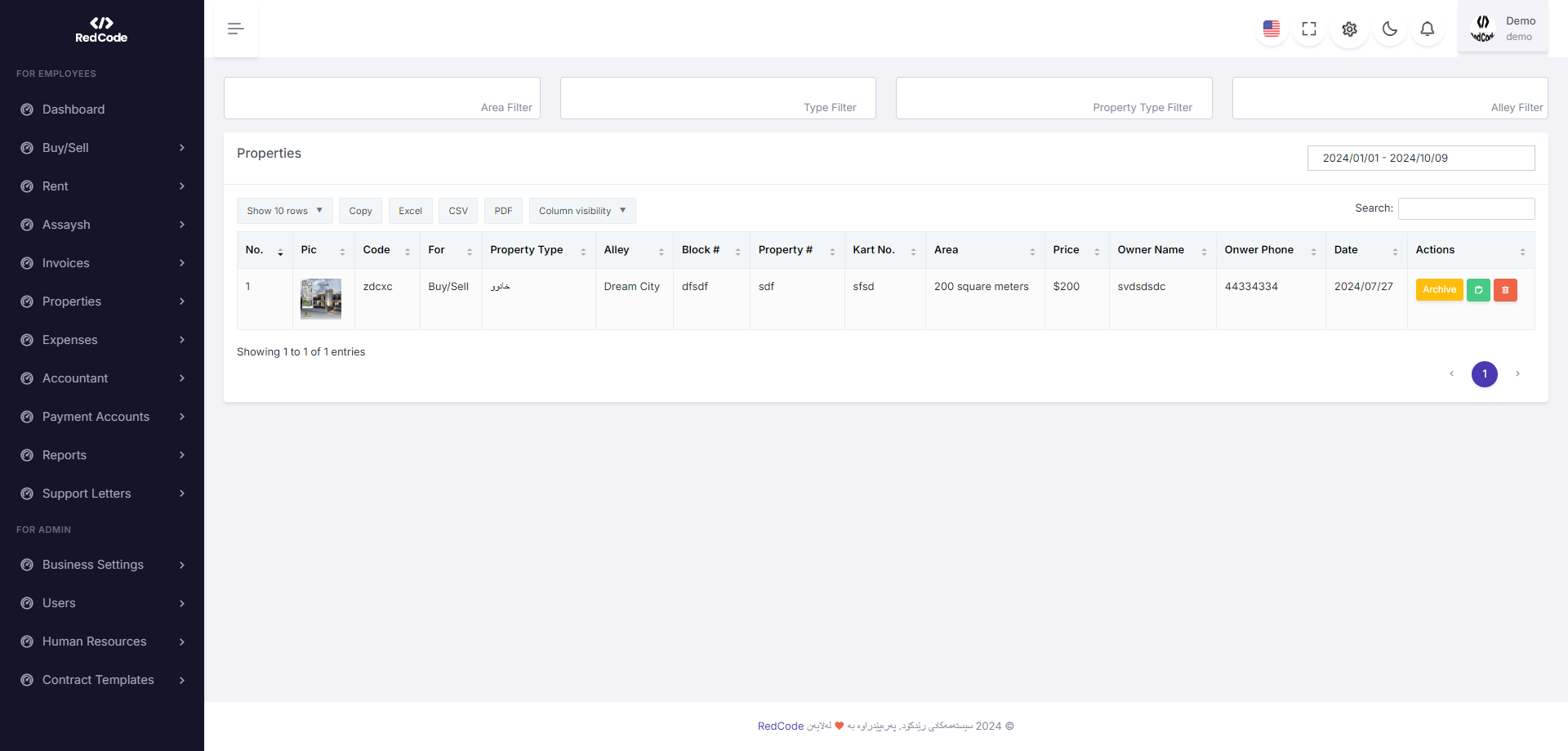The image size is (1568, 751).
Task: Click the green edit button in Actions
Action: pyautogui.click(x=1478, y=290)
